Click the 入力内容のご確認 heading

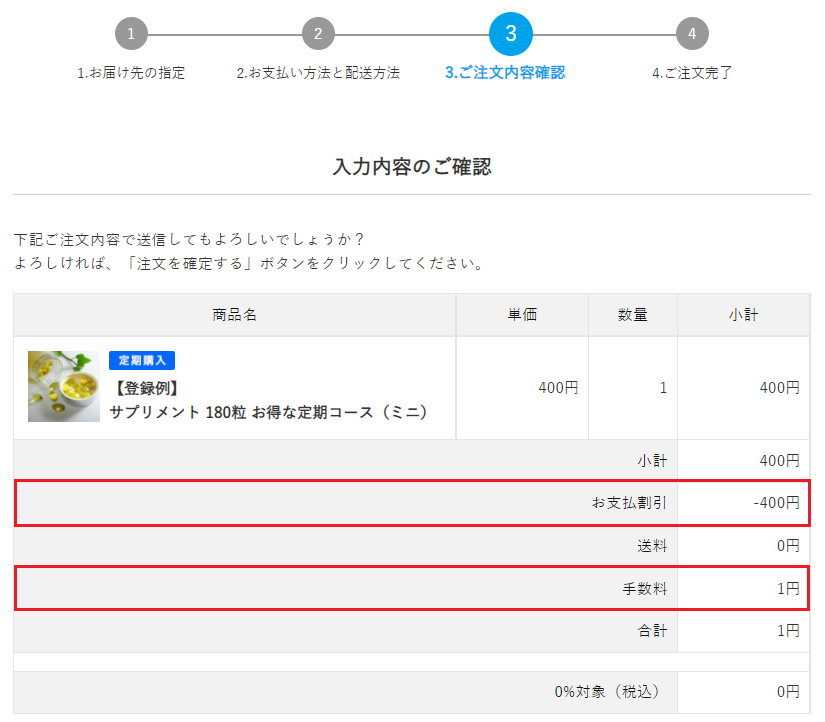[x=412, y=167]
